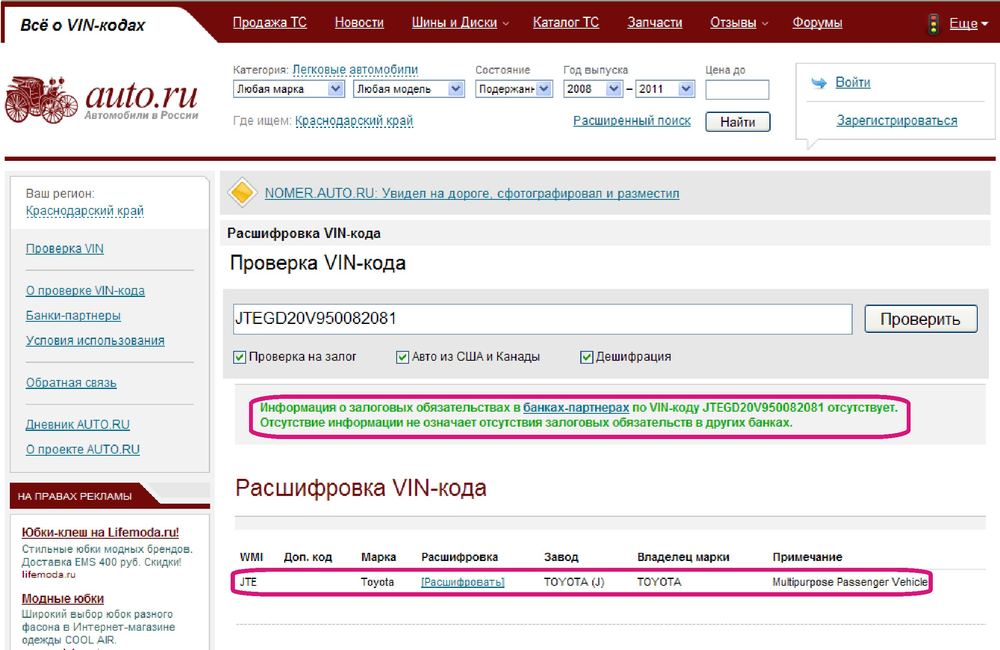
Task: Open the year-to 2011 dropdown
Action: coord(665,89)
